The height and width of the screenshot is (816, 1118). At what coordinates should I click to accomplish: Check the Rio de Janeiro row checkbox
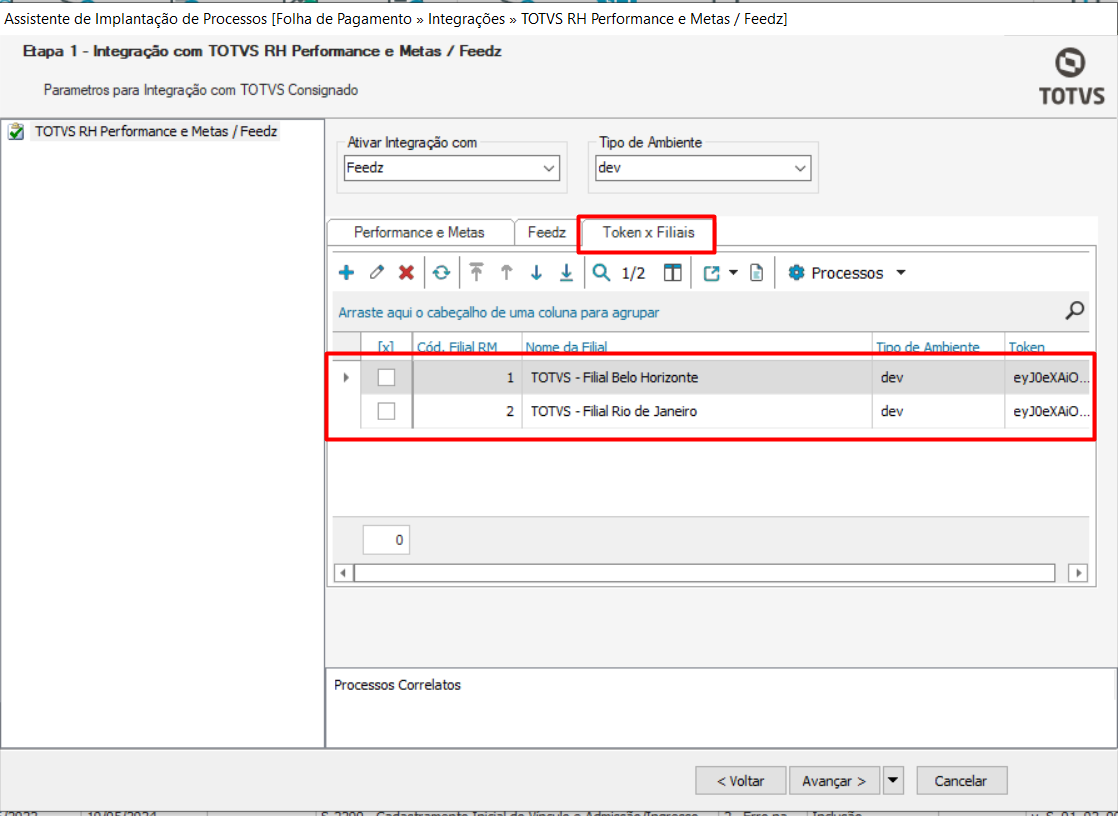pyautogui.click(x=386, y=411)
